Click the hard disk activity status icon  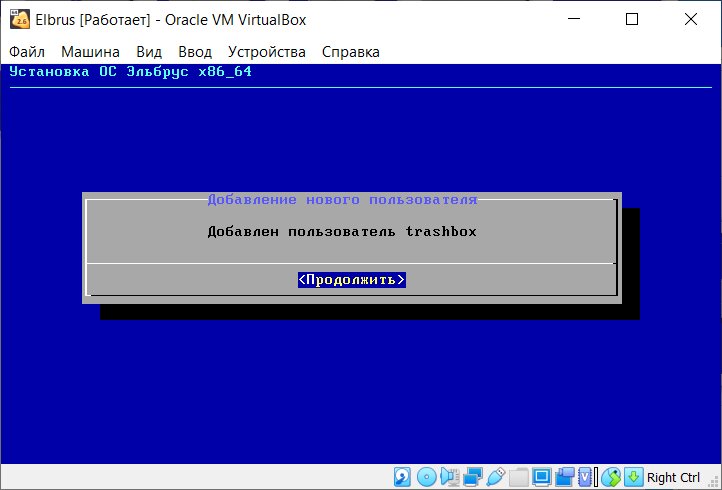pyautogui.click(x=402, y=477)
